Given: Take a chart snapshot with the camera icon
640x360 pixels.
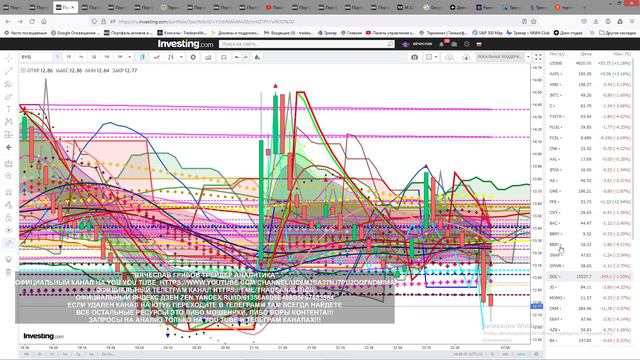Looking at the screenshot, I should (x=414, y=57).
